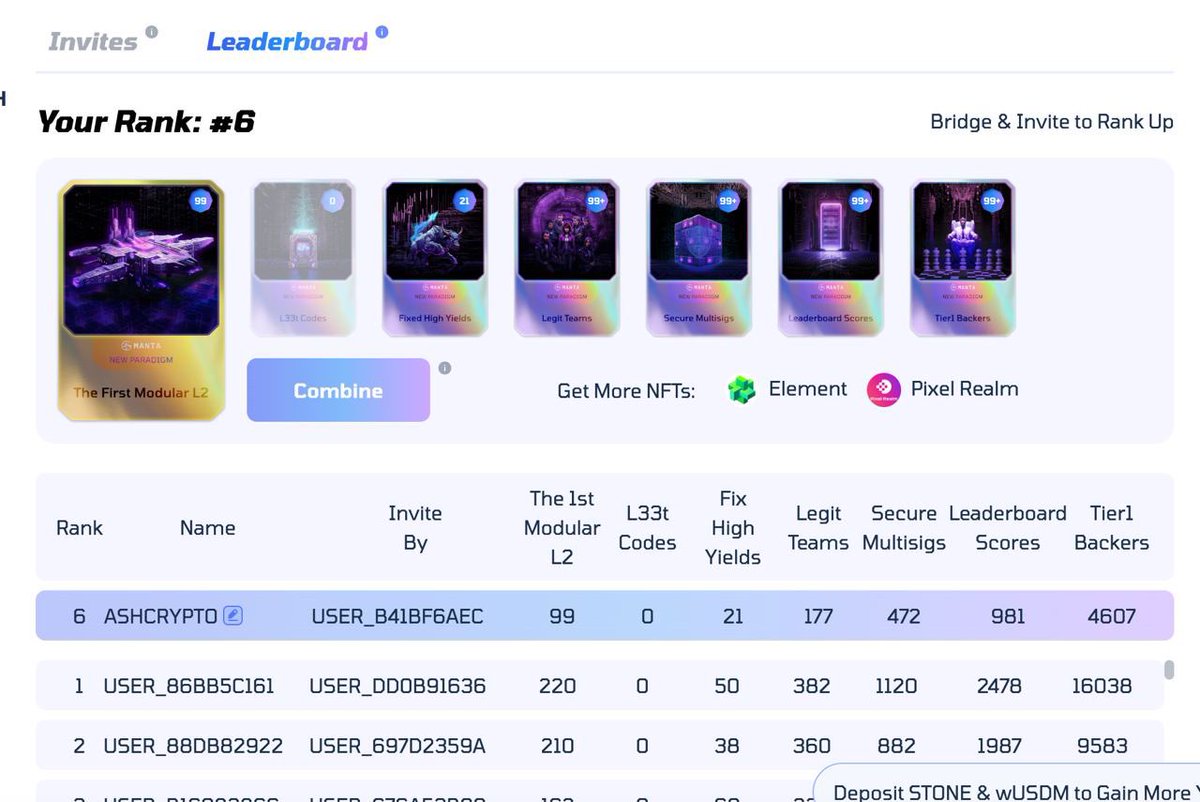
Task: Click modular L2 value 210
Action: coord(557,745)
